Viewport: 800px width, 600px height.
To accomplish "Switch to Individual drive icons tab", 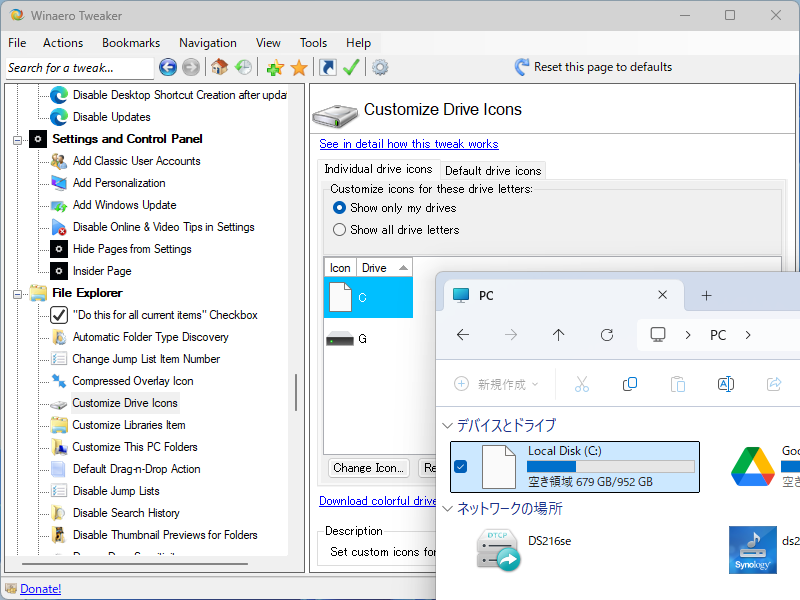I will tap(378, 169).
